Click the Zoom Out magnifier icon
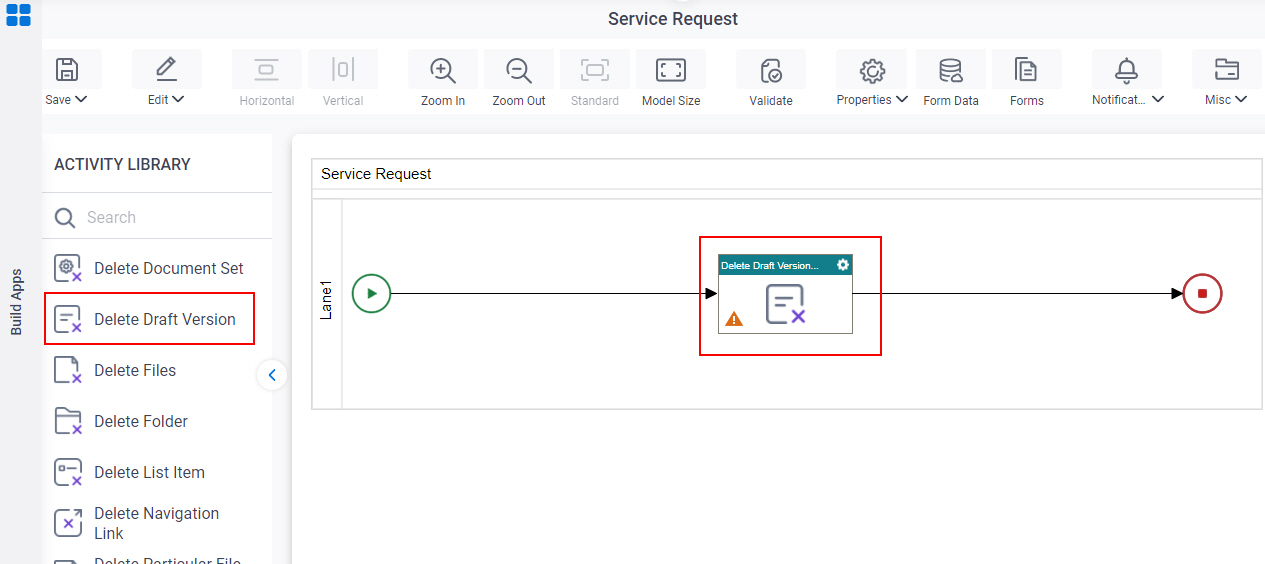This screenshot has height=564, width=1265. coord(519,70)
